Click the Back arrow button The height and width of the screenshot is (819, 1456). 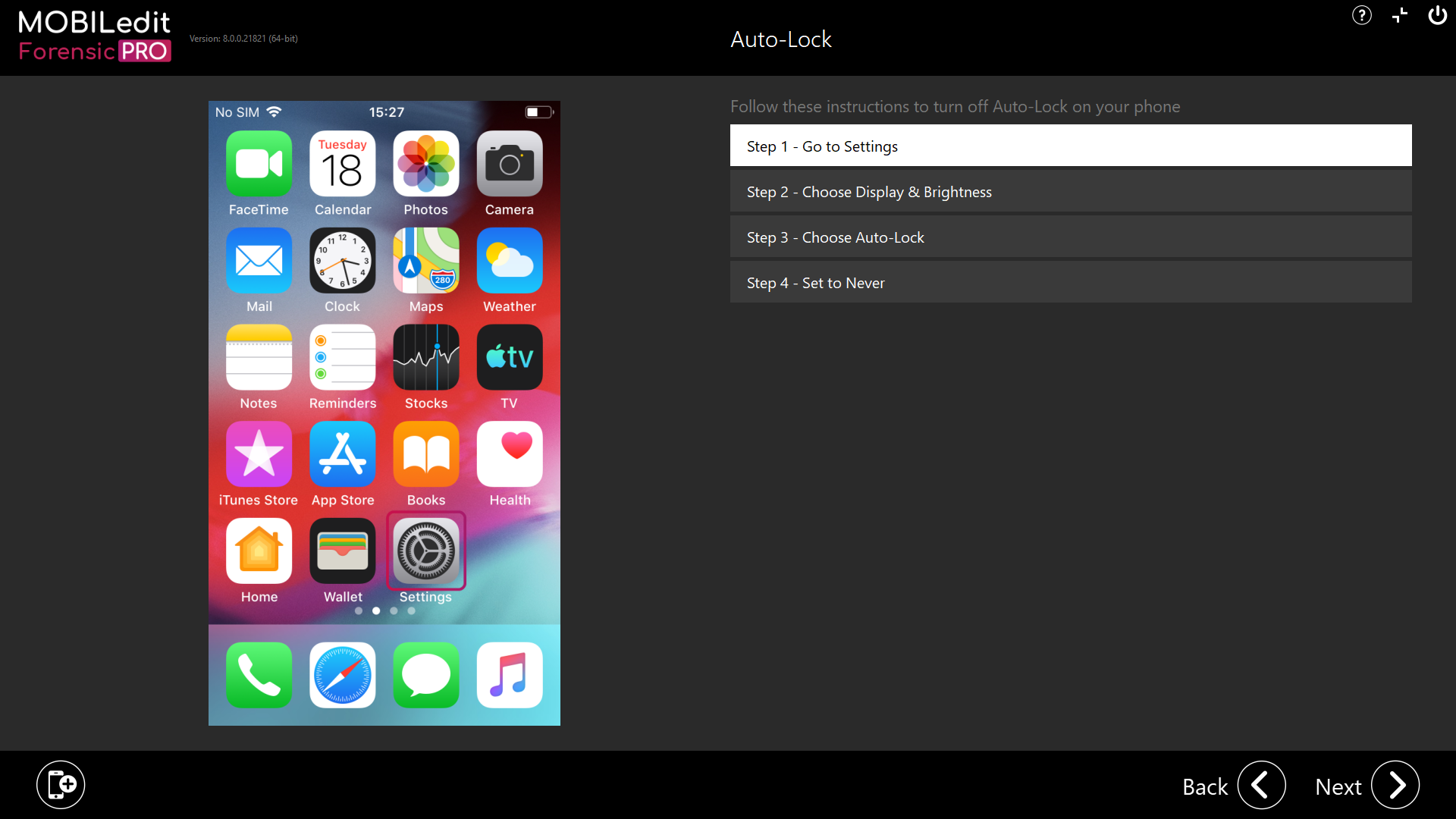1261,786
